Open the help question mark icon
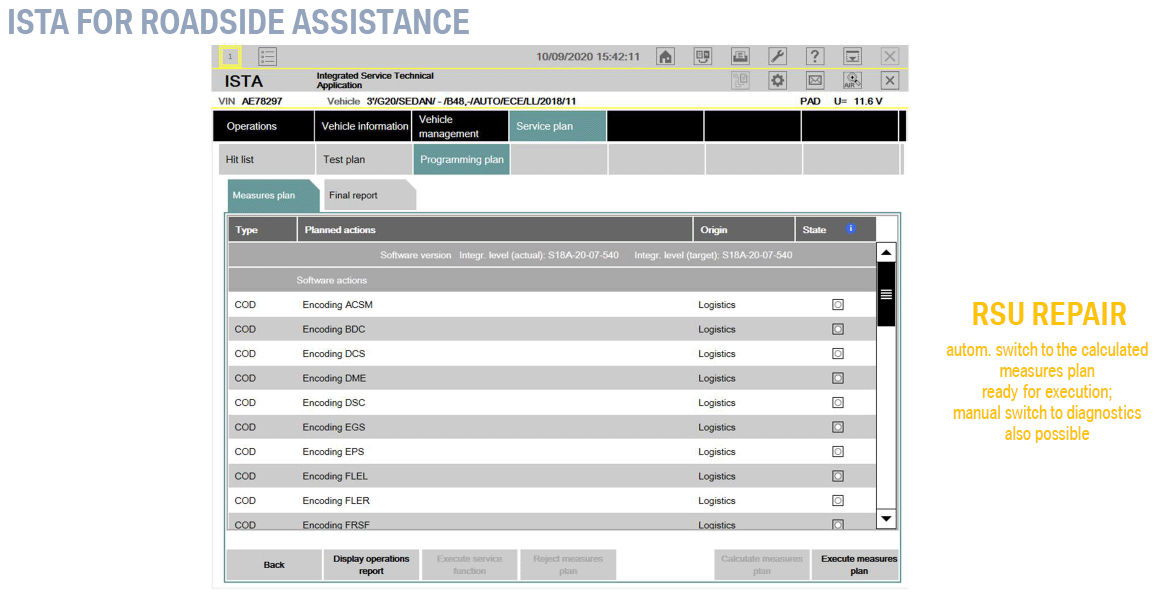Image resolution: width=1157 pixels, height=599 pixels. click(815, 57)
